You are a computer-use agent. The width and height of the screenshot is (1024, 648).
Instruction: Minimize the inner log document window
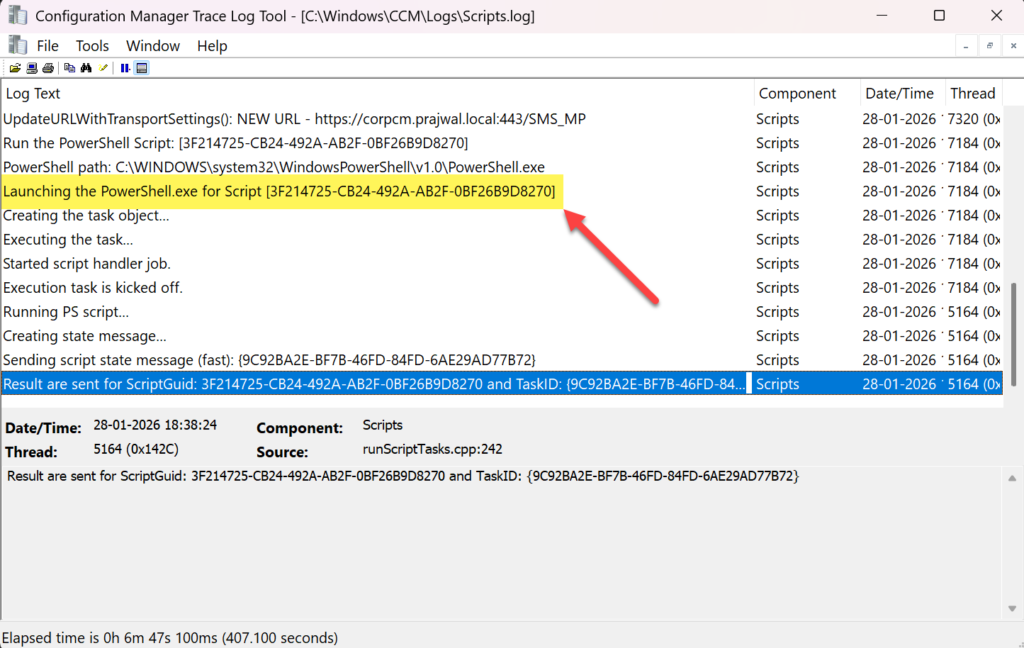pos(965,46)
